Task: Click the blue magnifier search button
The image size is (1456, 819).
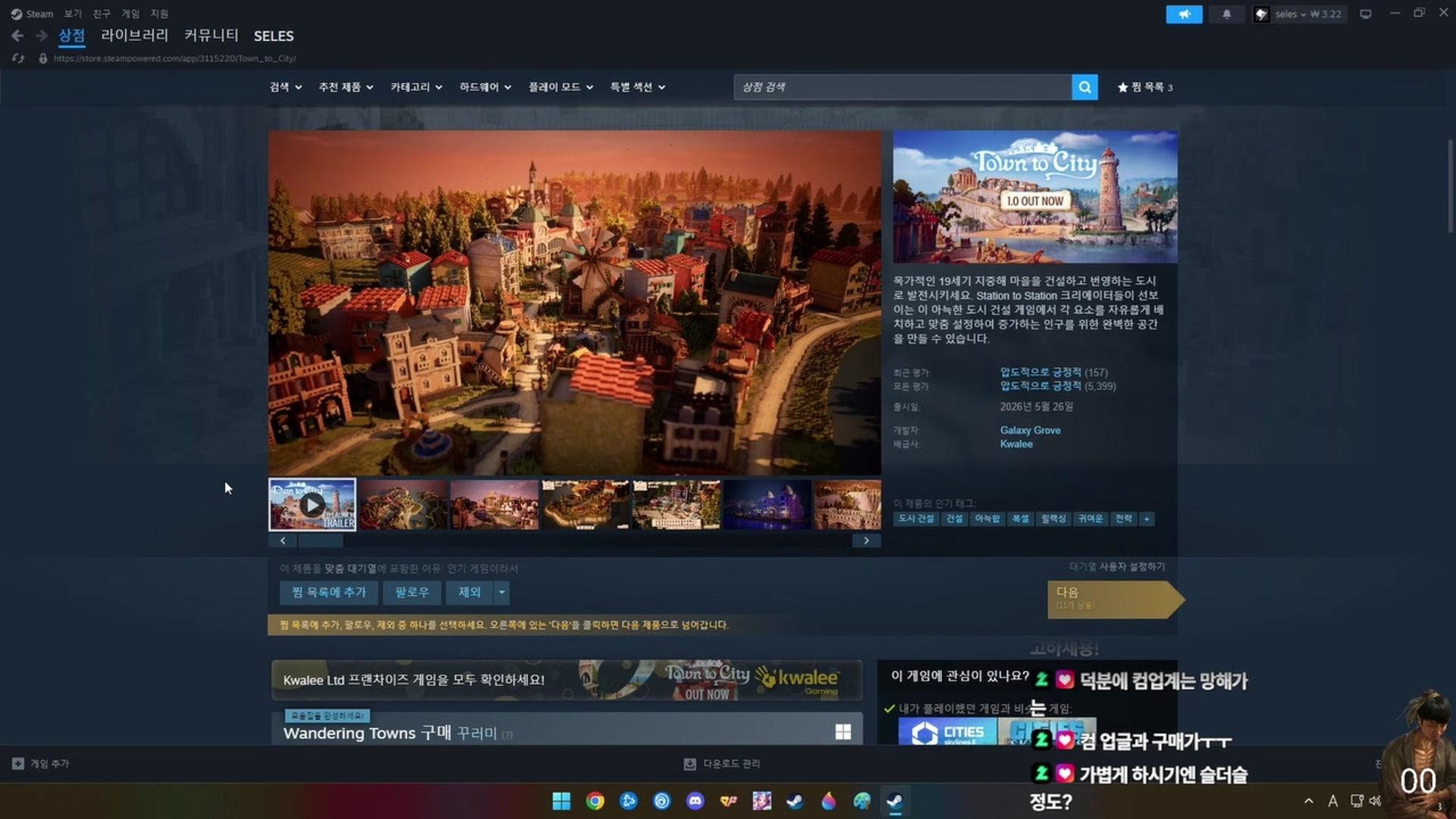Action: pyautogui.click(x=1084, y=87)
